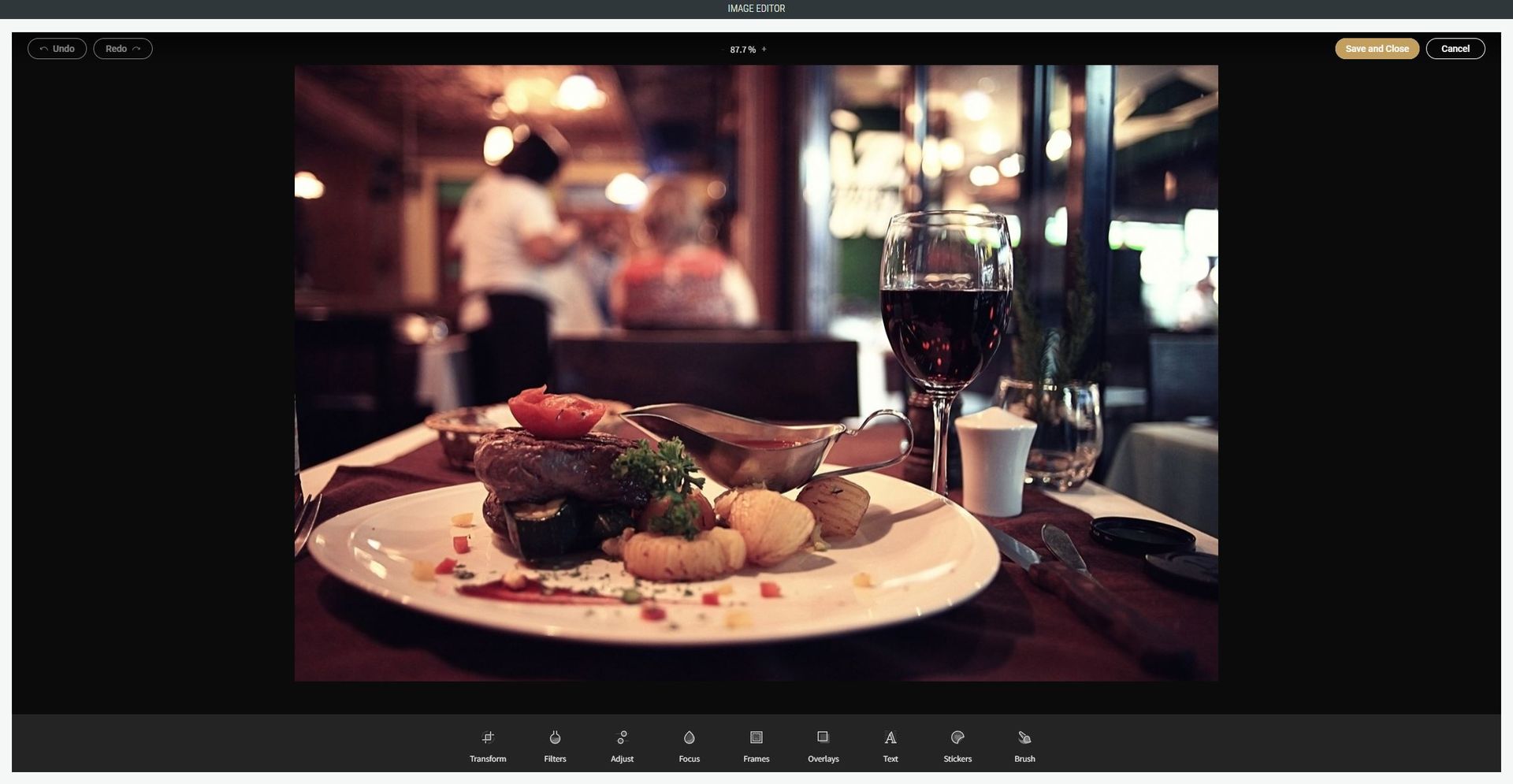Click the restaurant photo on the canvas
This screenshot has width=1513, height=784.
pyautogui.click(x=756, y=373)
